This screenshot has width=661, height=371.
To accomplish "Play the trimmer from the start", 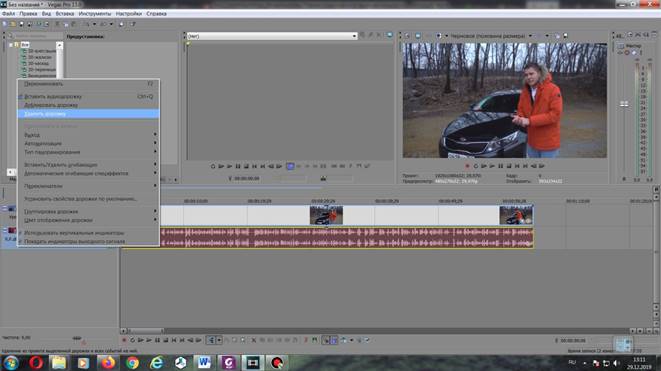I will 221,167.
